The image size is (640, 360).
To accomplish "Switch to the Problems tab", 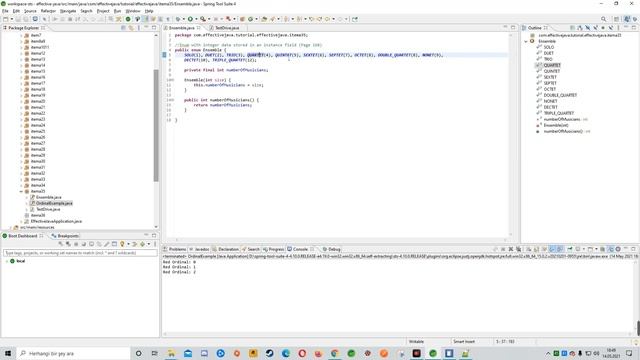I will point(175,249).
